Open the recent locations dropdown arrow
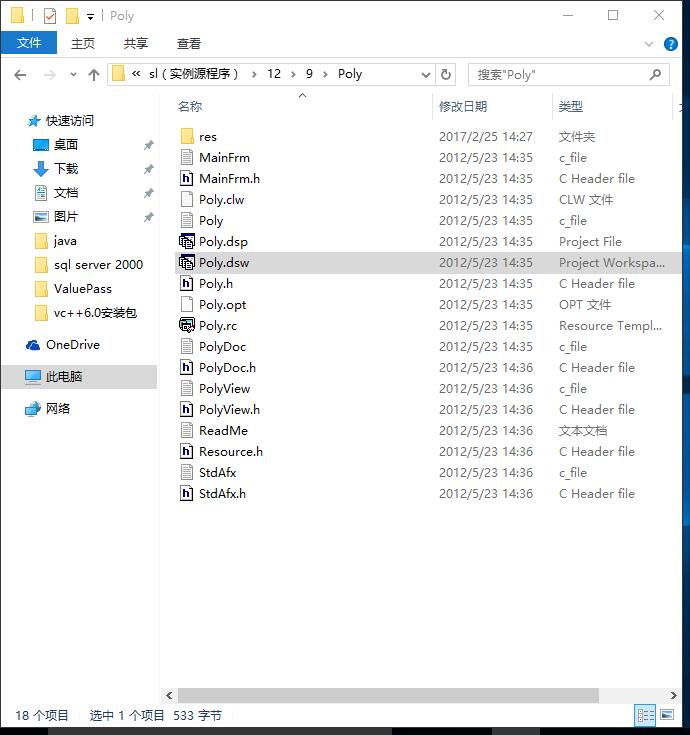 (73, 75)
